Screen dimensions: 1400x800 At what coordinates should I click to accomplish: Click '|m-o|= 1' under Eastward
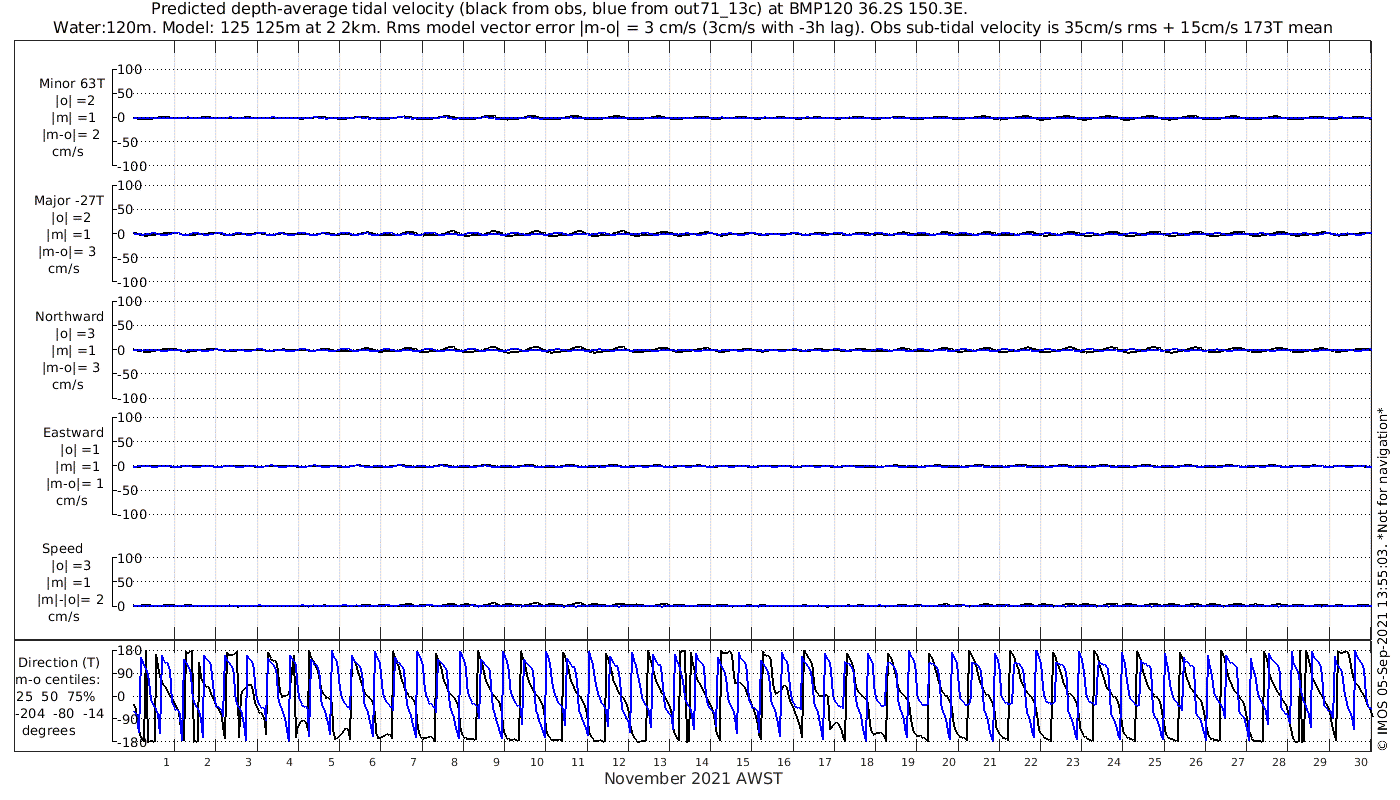point(74,483)
